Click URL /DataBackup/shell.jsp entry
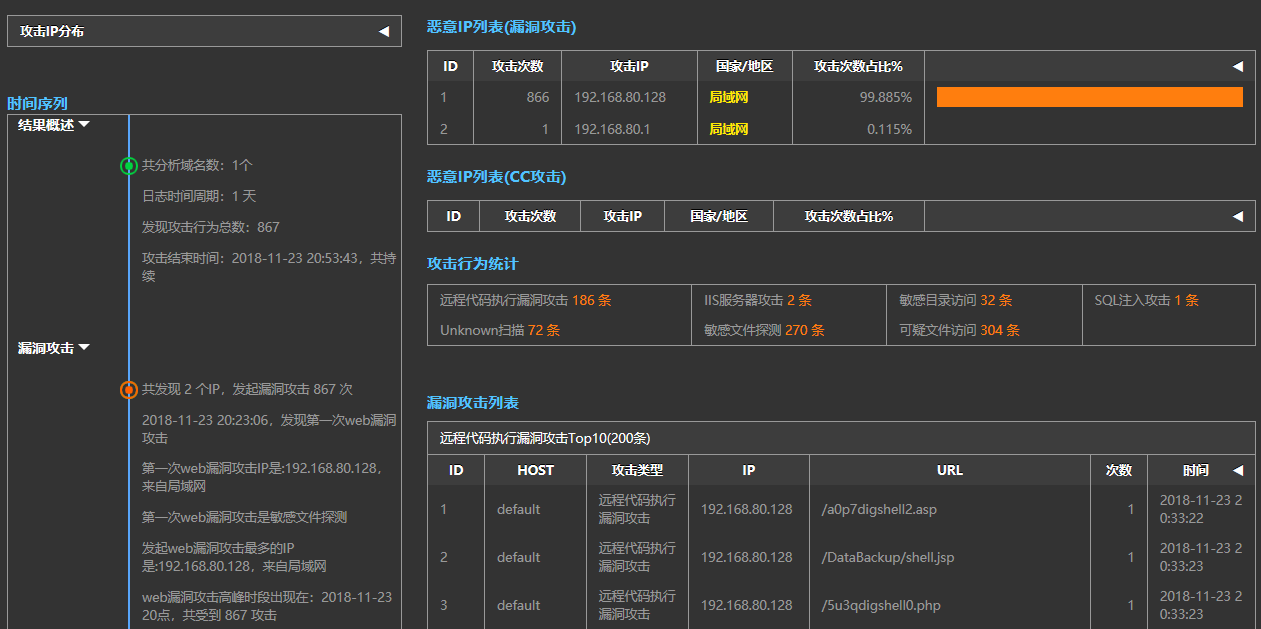 pos(887,557)
